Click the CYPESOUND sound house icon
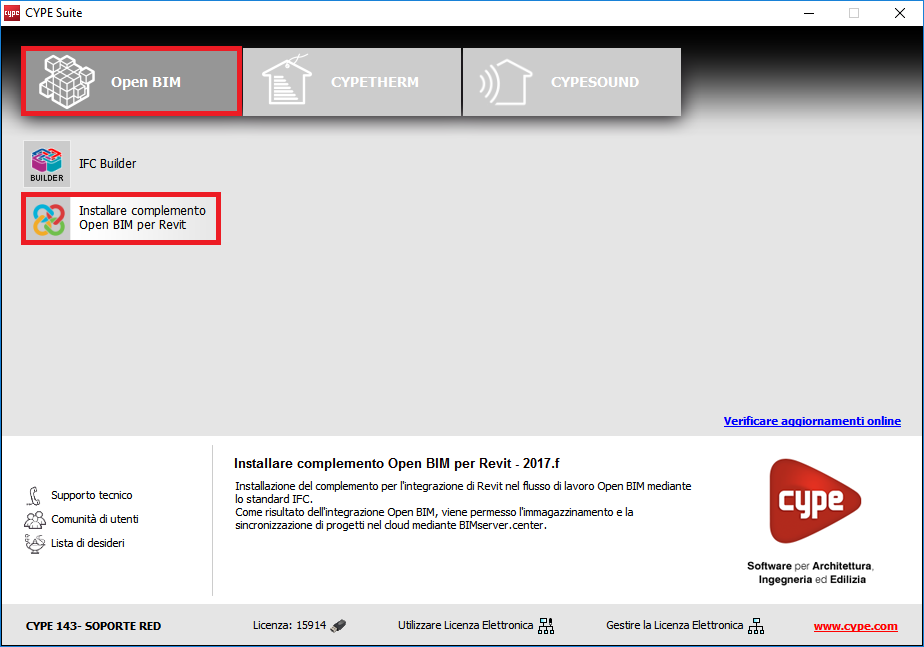Viewport: 924px width, 647px height. point(506,82)
